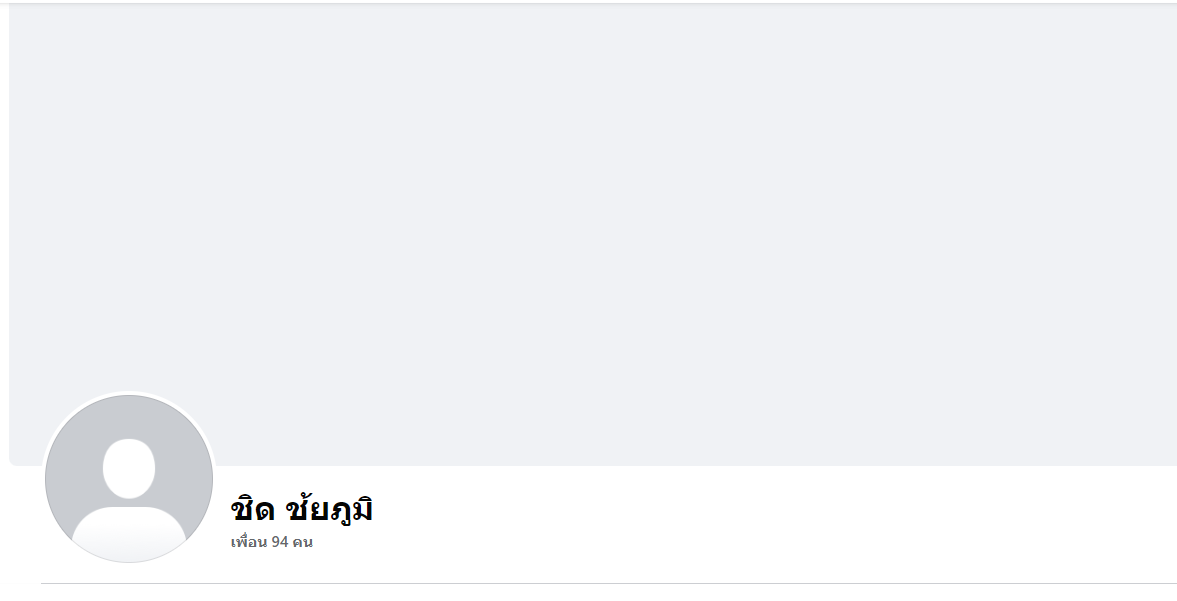The image size is (1177, 601).
Task: Click the word คน after the friend count
Action: point(303,542)
